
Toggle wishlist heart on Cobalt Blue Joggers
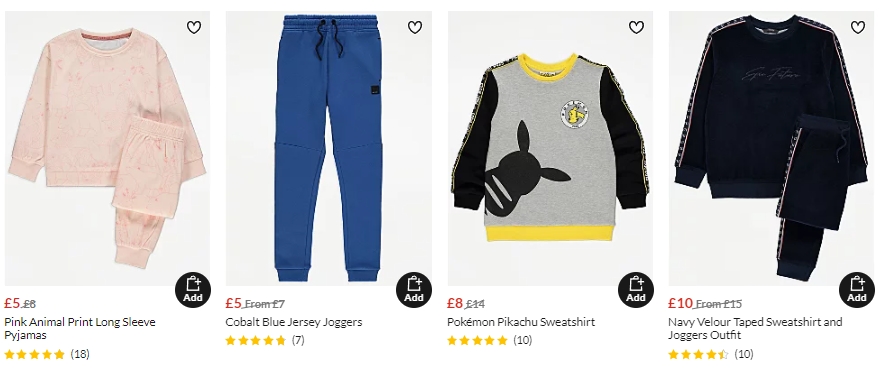(x=415, y=27)
